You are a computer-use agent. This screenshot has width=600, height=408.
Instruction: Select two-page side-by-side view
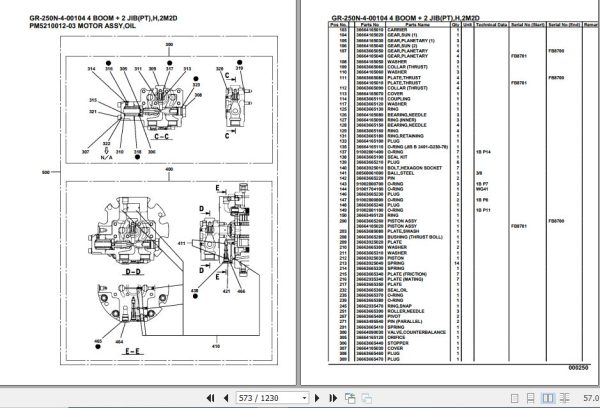point(548,398)
